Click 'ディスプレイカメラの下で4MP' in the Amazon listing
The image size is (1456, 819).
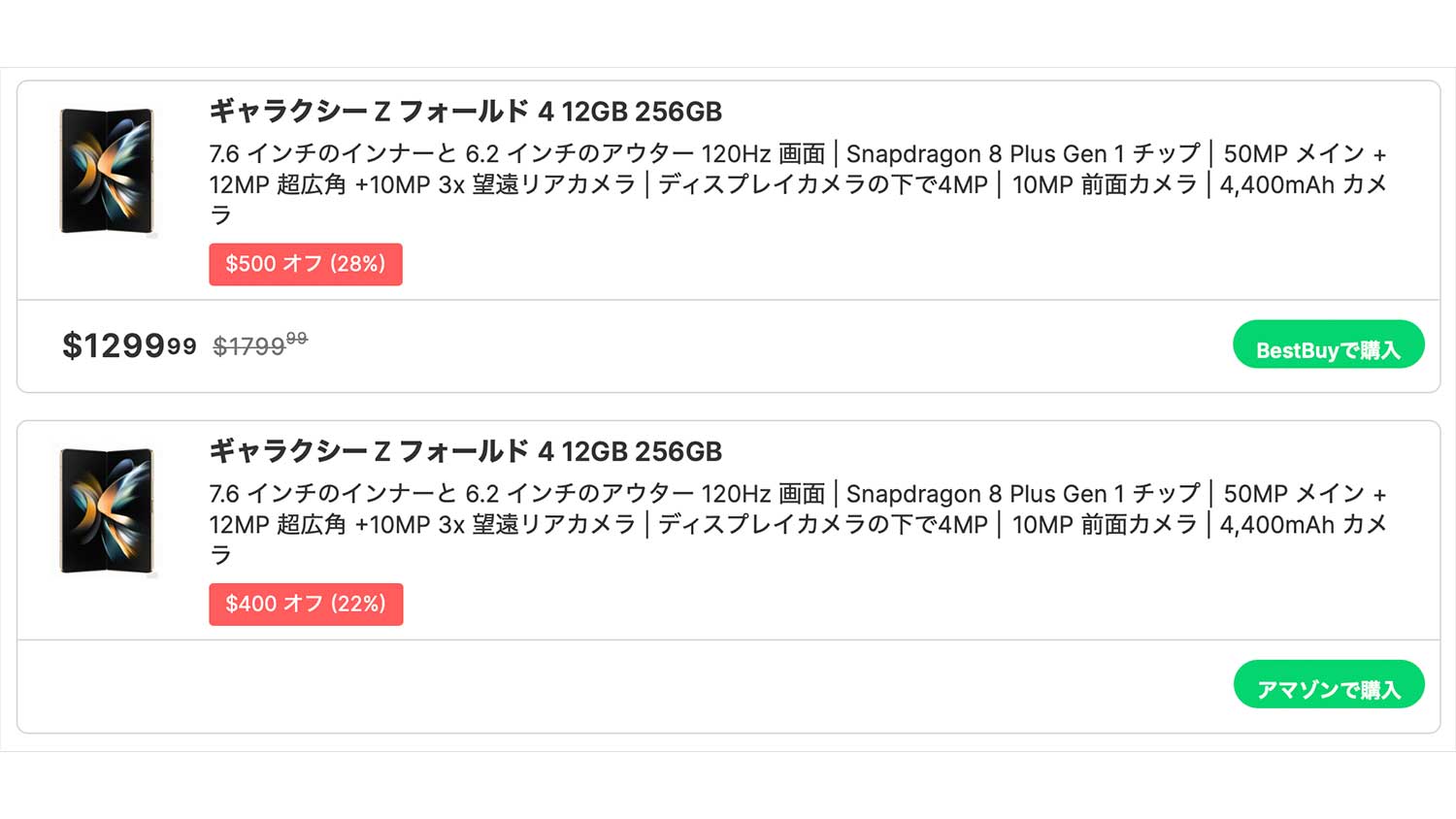tap(822, 524)
